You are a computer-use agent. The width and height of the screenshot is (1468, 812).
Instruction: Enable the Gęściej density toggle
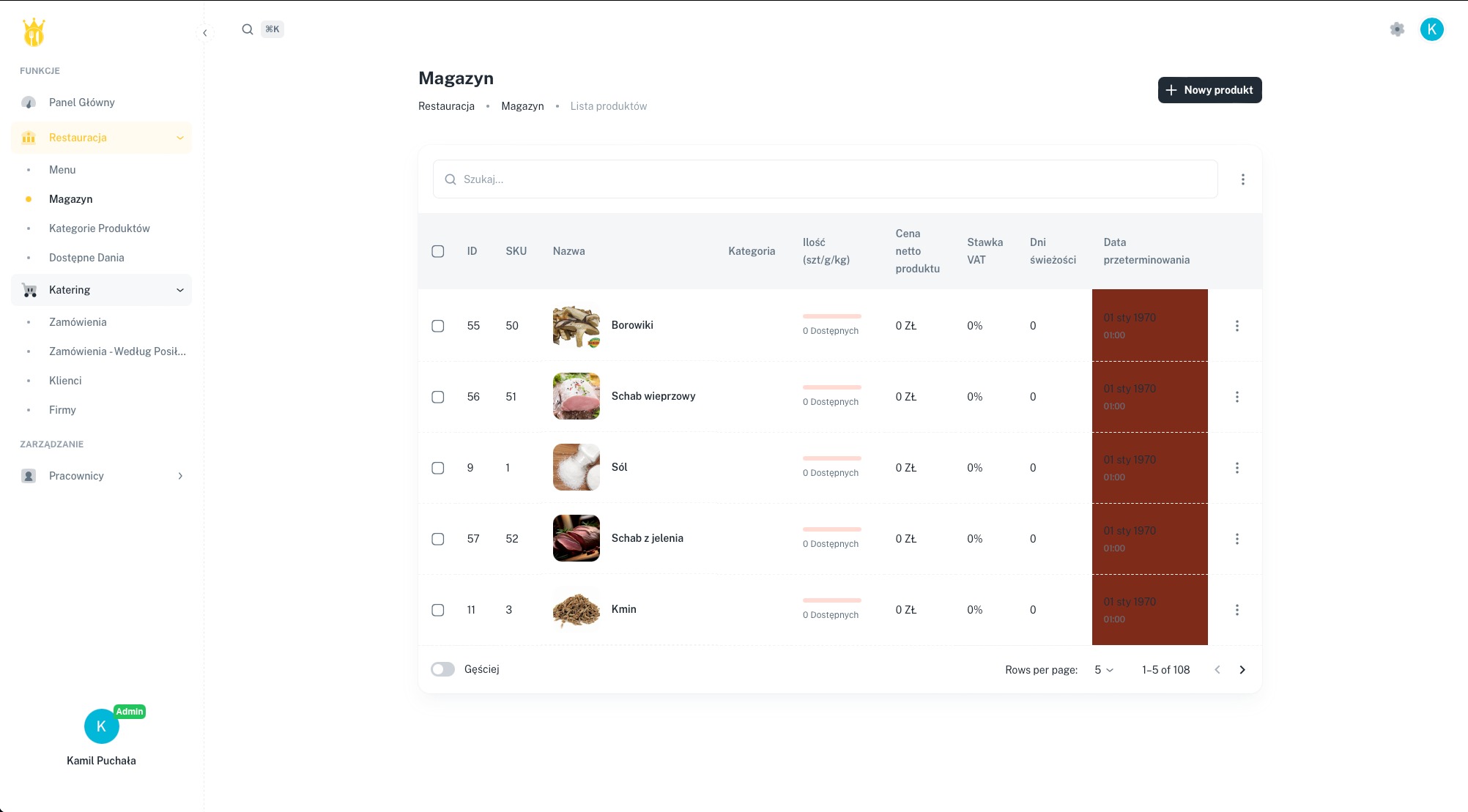click(x=442, y=668)
